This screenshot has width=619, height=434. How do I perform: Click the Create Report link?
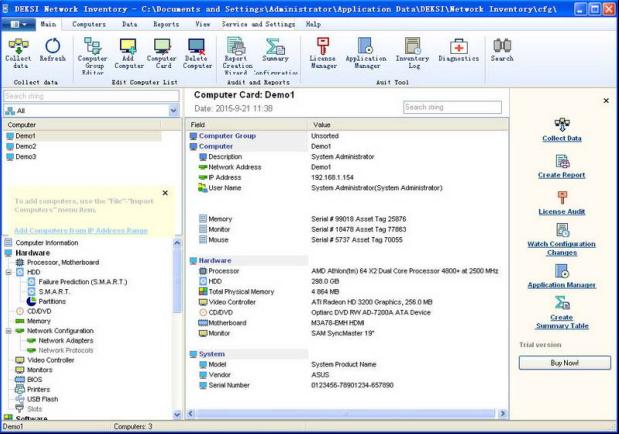[561, 175]
